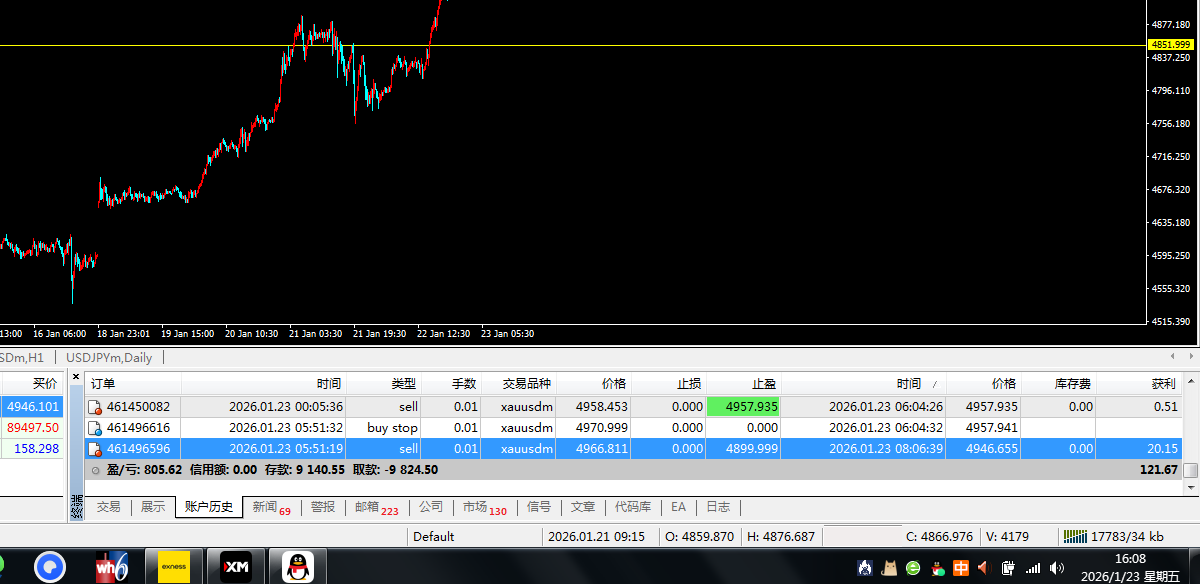Select the USDJPYm,Daily chart tab
This screenshot has width=1200, height=584.
pos(109,357)
